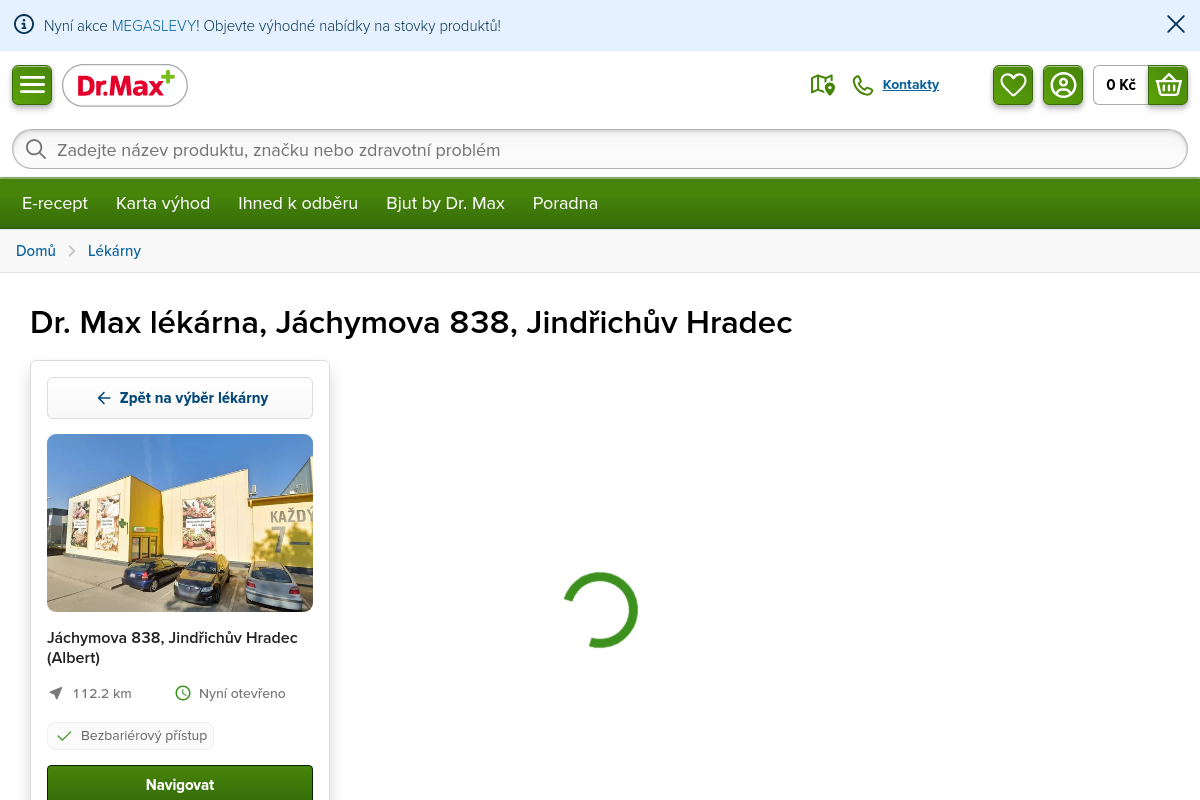Click the phone contact icon

click(862, 85)
